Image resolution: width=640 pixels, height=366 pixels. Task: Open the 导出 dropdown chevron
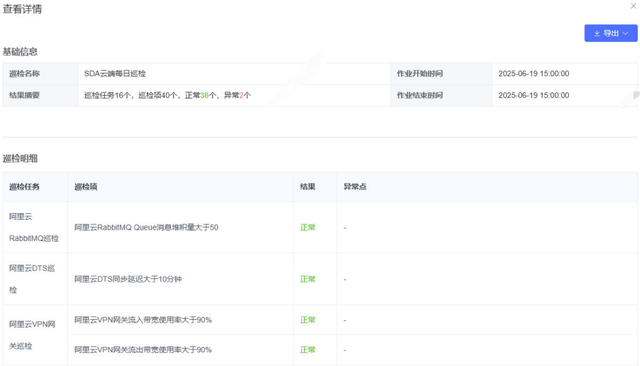click(x=625, y=33)
